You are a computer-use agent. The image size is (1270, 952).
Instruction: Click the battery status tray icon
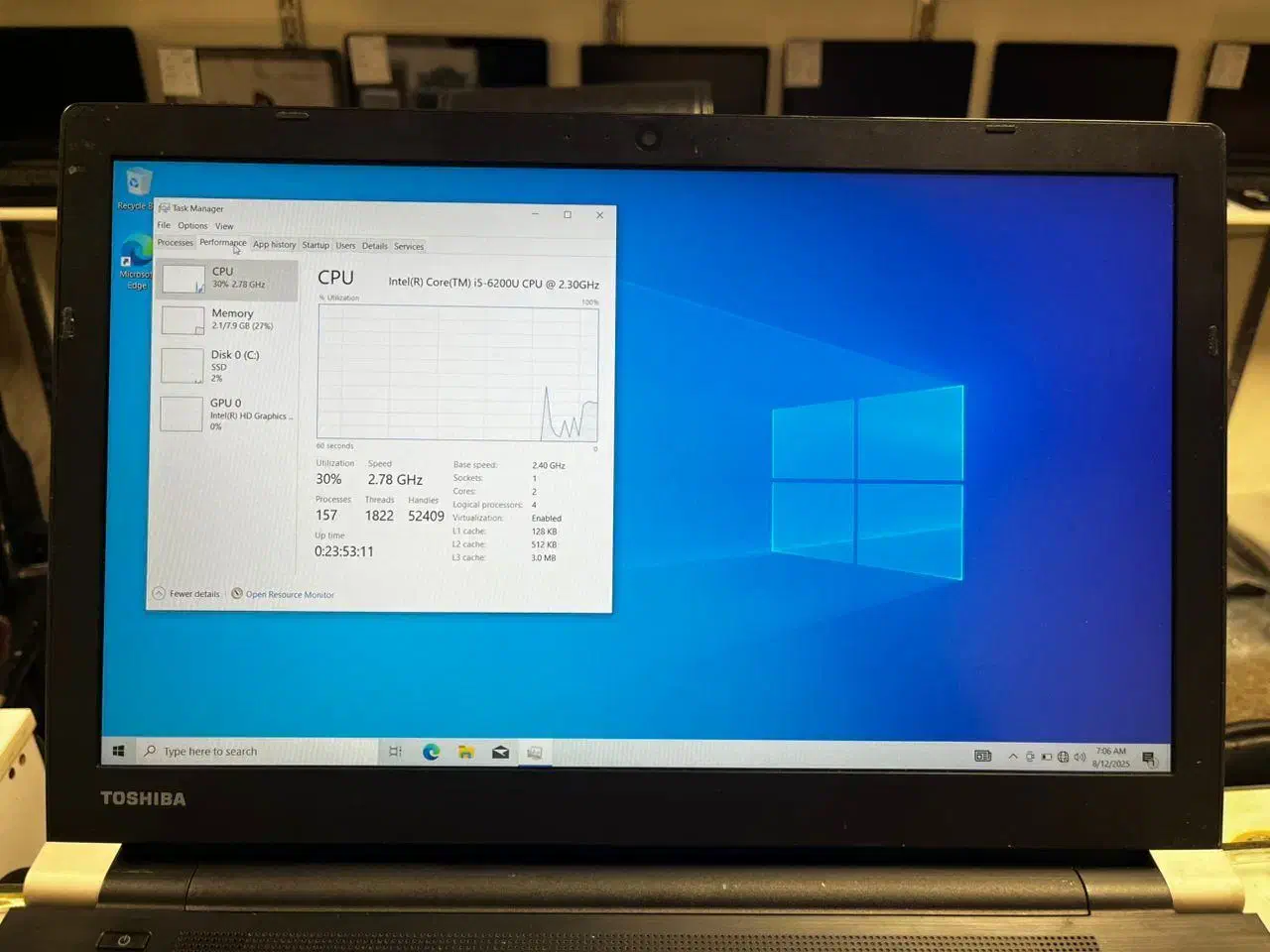1046,757
